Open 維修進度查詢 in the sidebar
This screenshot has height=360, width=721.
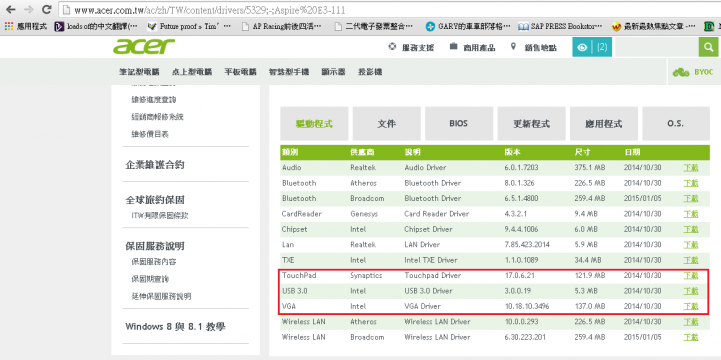click(153, 100)
